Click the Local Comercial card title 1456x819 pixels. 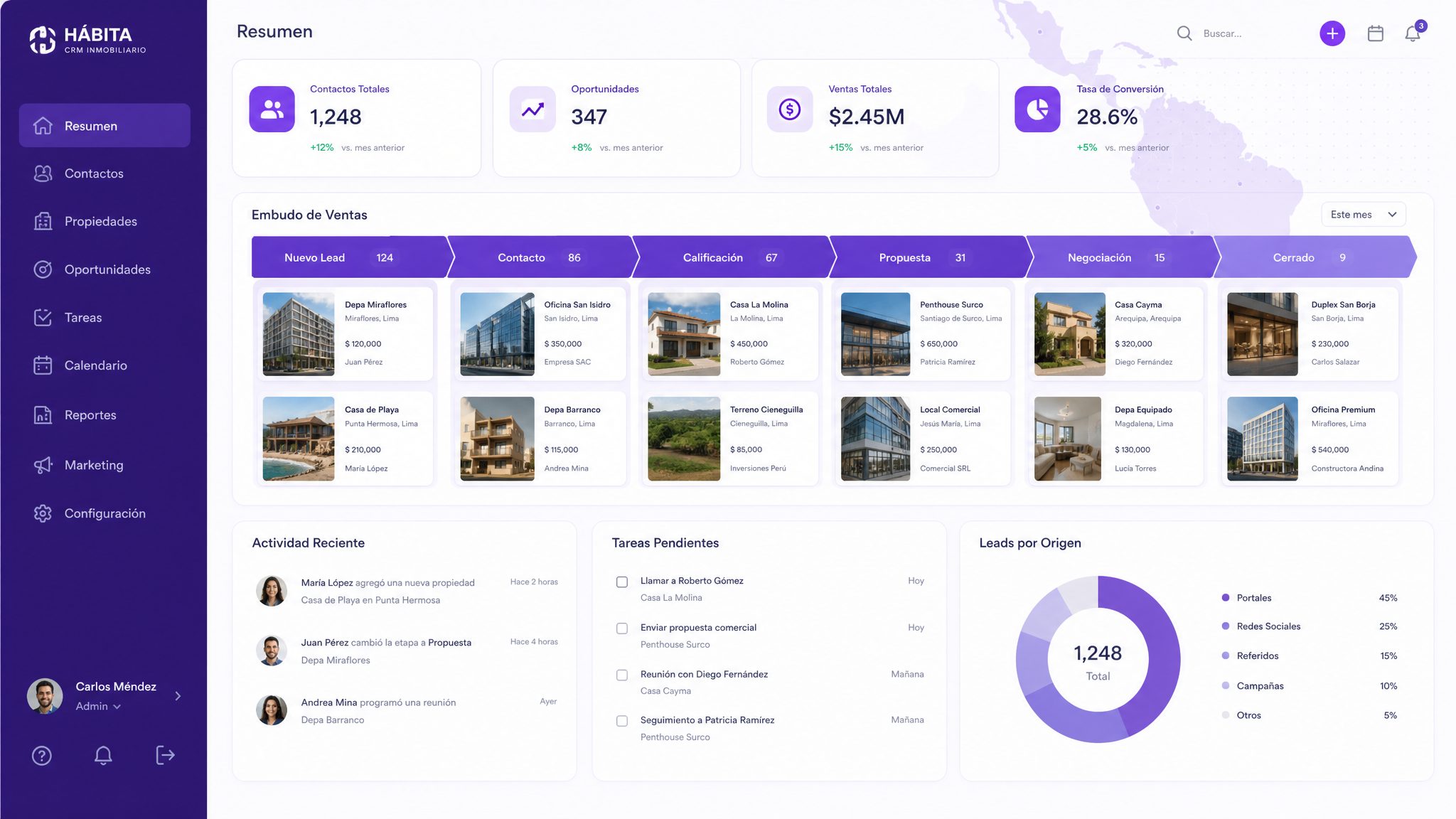point(950,409)
